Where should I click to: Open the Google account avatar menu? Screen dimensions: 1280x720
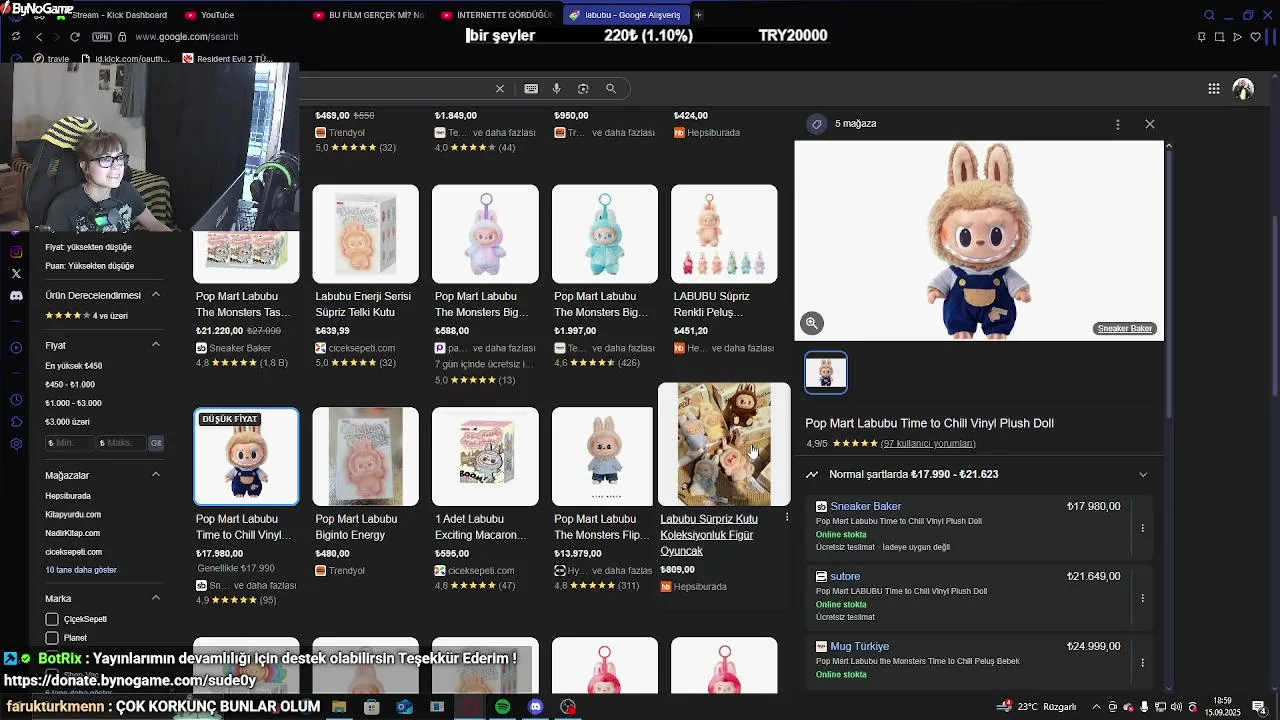click(1243, 89)
